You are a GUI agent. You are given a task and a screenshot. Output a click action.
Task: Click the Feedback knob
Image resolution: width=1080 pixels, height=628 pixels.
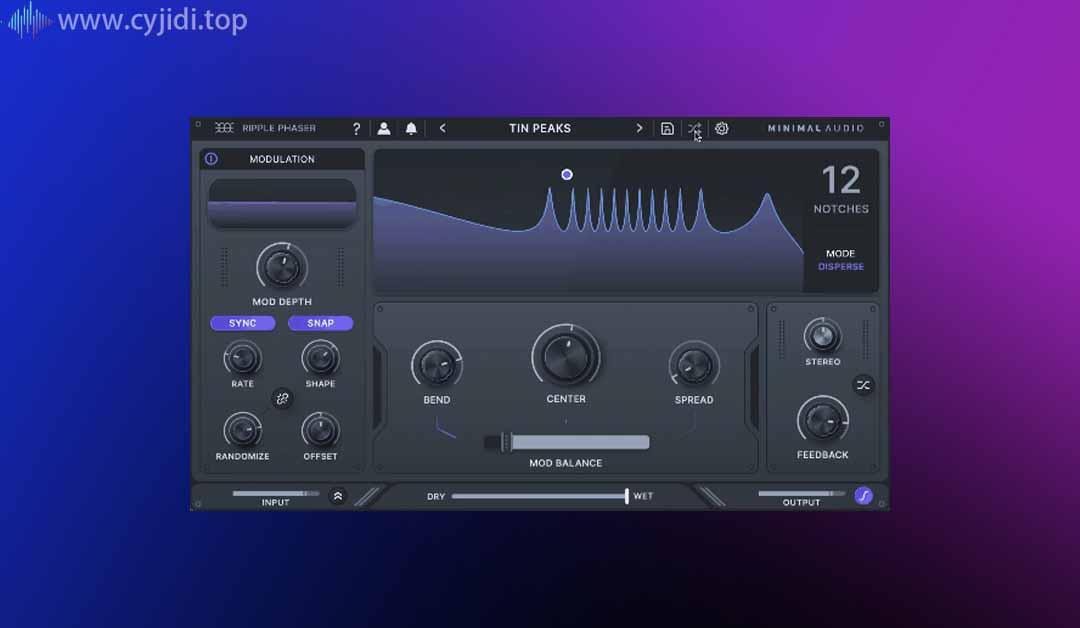tap(822, 419)
